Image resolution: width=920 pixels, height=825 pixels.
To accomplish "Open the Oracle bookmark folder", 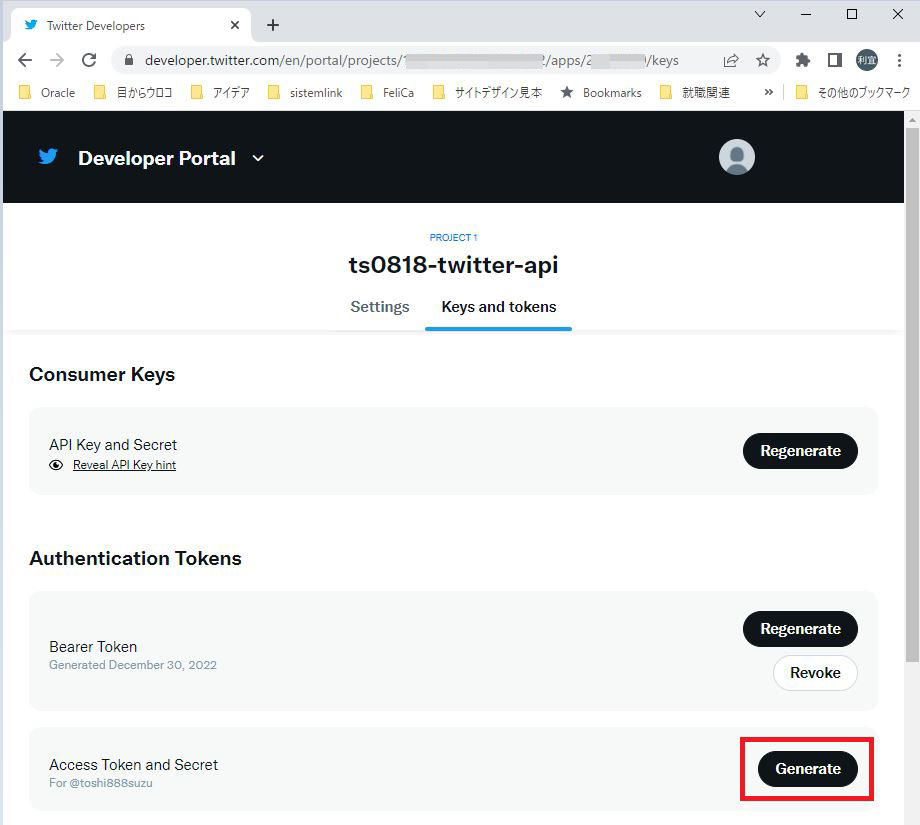I will click(x=47, y=92).
